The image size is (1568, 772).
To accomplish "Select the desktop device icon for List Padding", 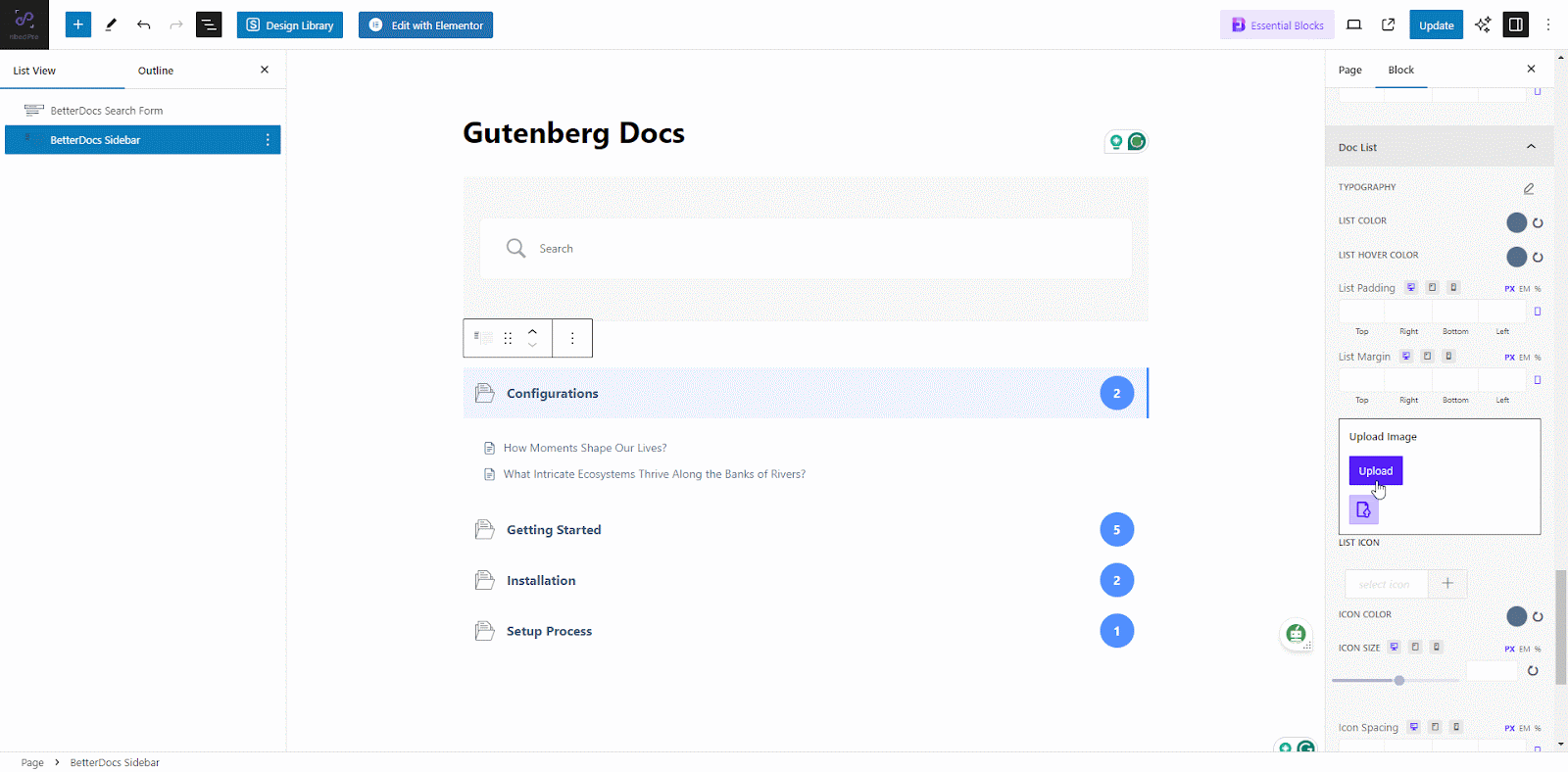I will click(x=1410, y=287).
